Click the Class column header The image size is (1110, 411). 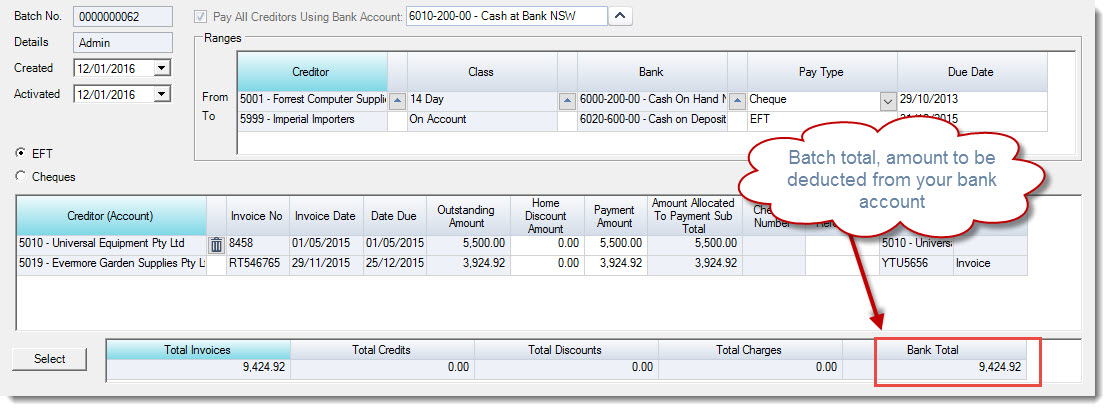pyautogui.click(x=482, y=72)
